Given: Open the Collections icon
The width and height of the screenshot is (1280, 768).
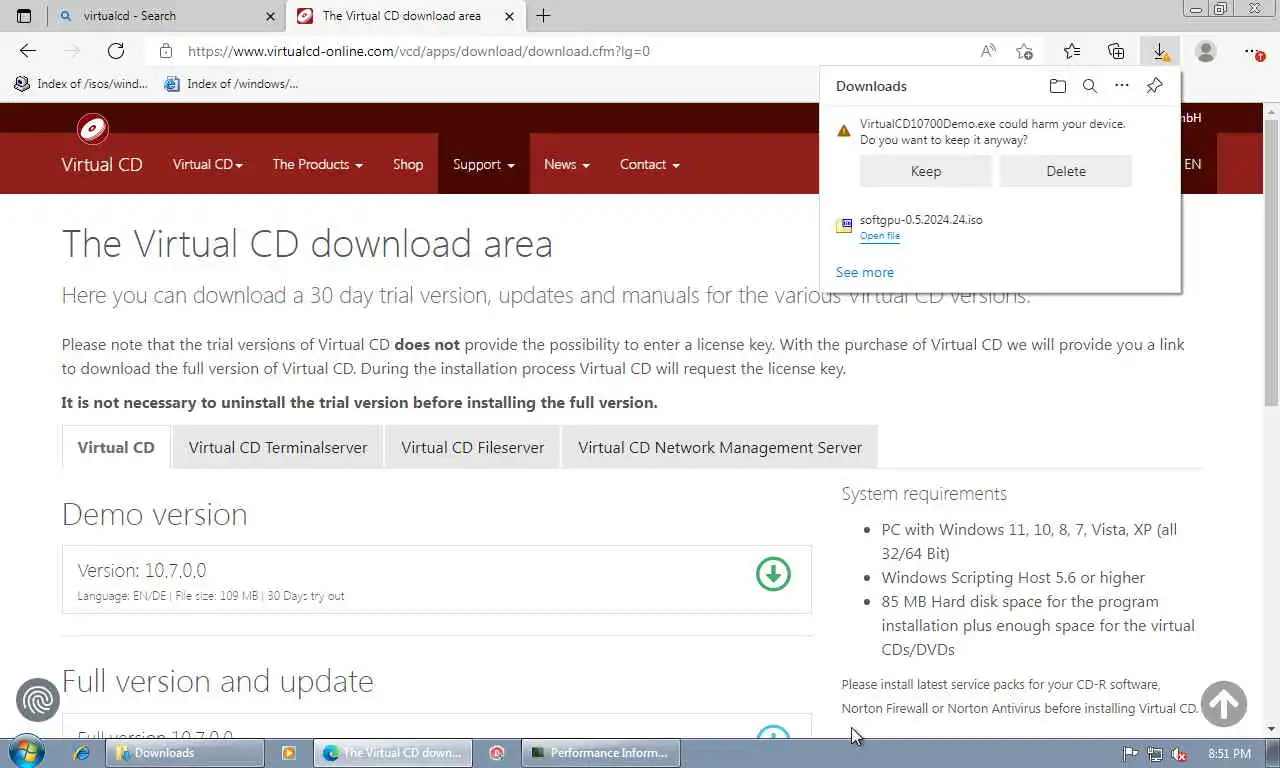Looking at the screenshot, I should 1116,51.
